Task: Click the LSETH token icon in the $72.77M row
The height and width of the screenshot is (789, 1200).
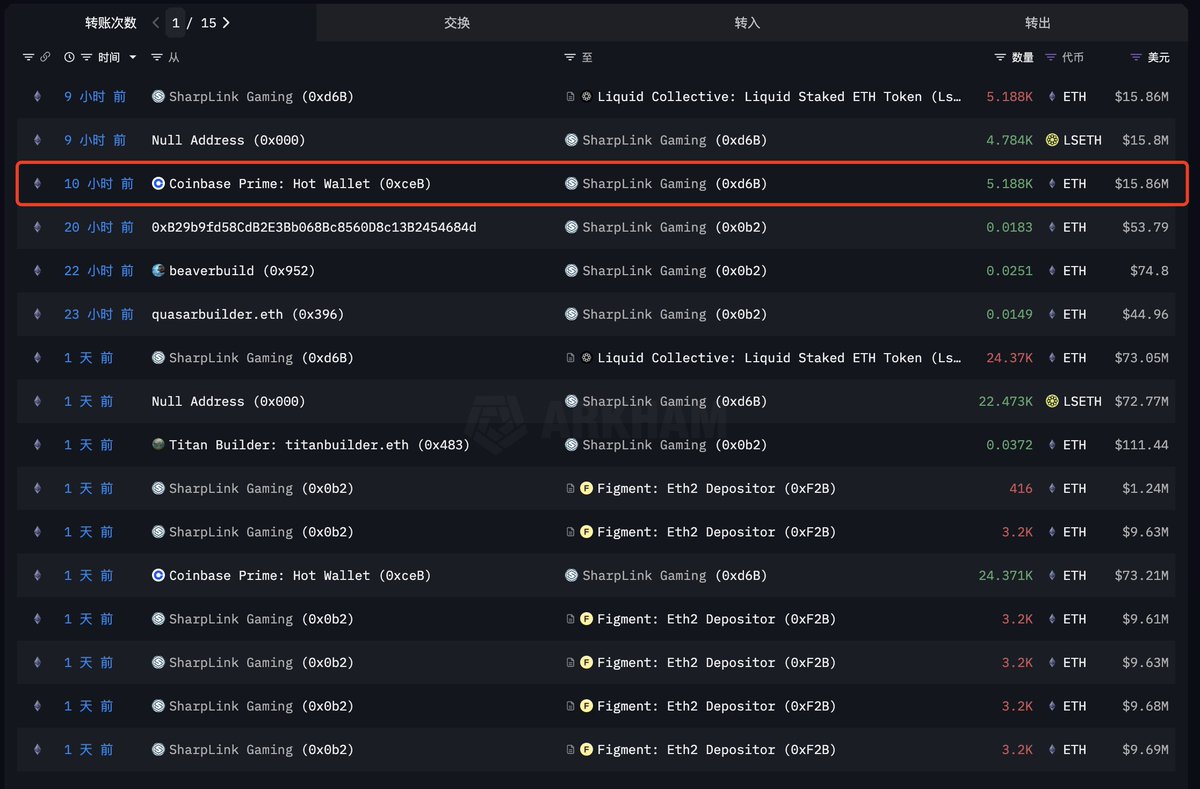Action: tap(1052, 401)
